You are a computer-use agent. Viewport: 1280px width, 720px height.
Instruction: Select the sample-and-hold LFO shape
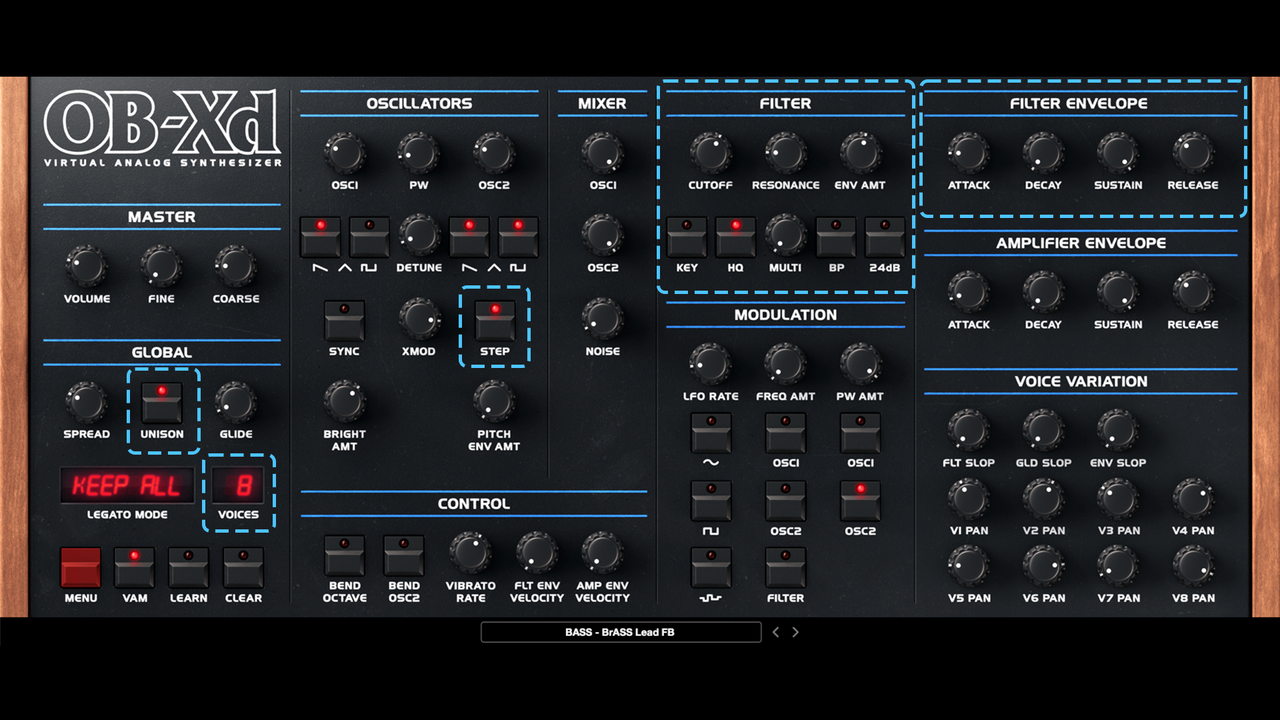(x=711, y=568)
